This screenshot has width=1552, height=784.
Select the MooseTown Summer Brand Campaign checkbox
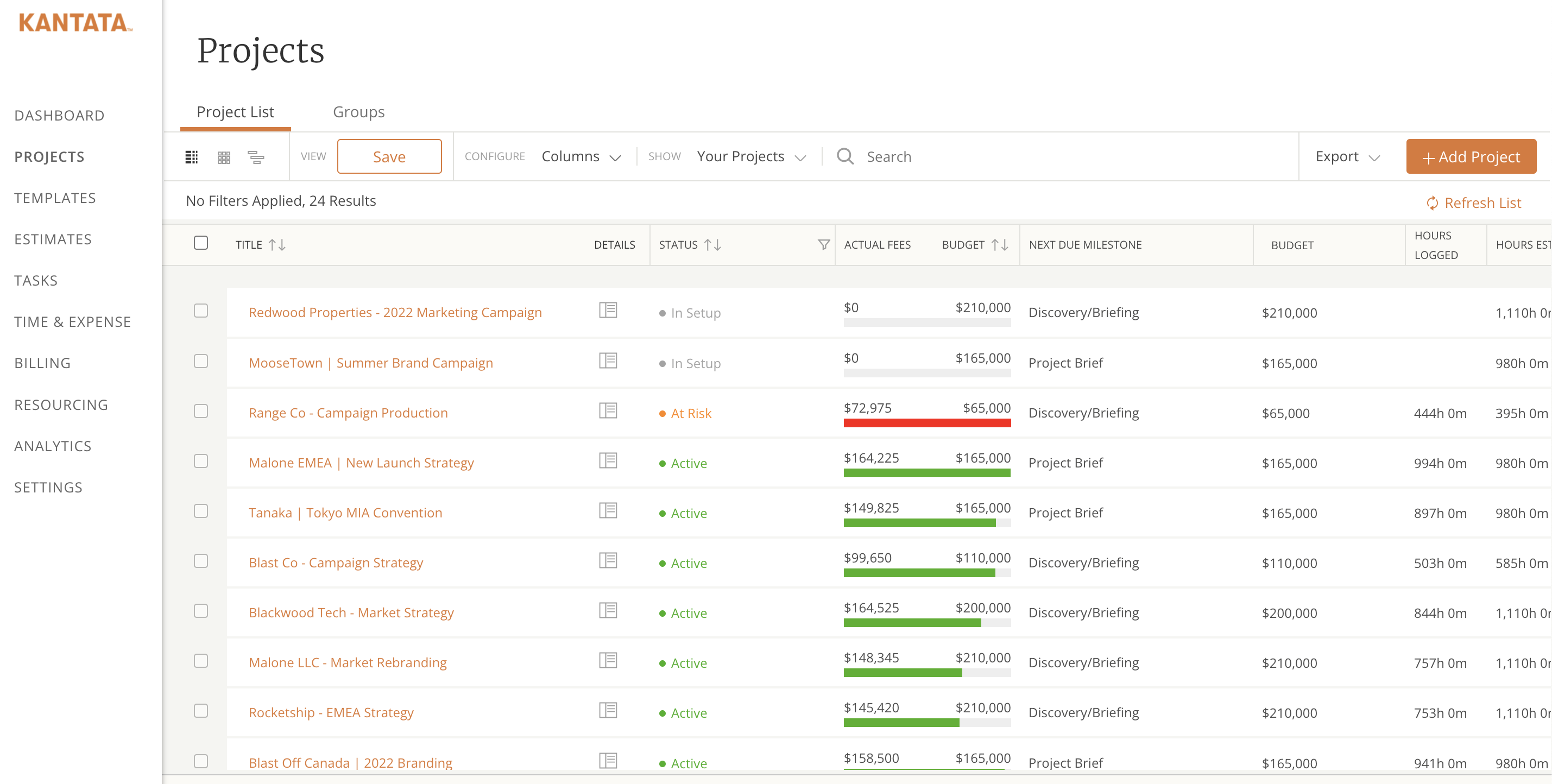200,361
